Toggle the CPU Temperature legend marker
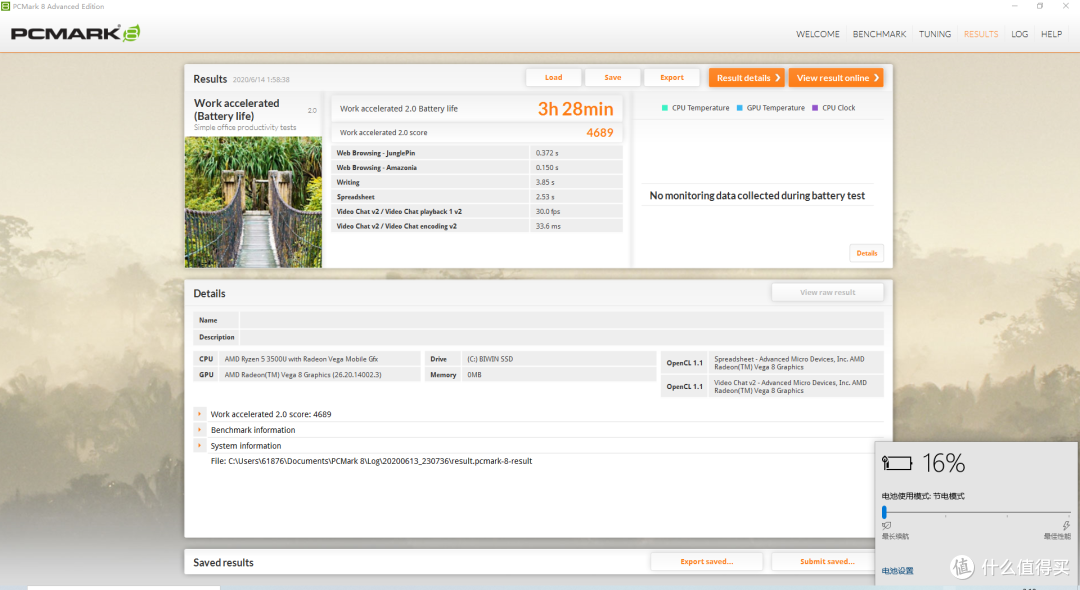The width and height of the screenshot is (1080, 590). click(665, 108)
